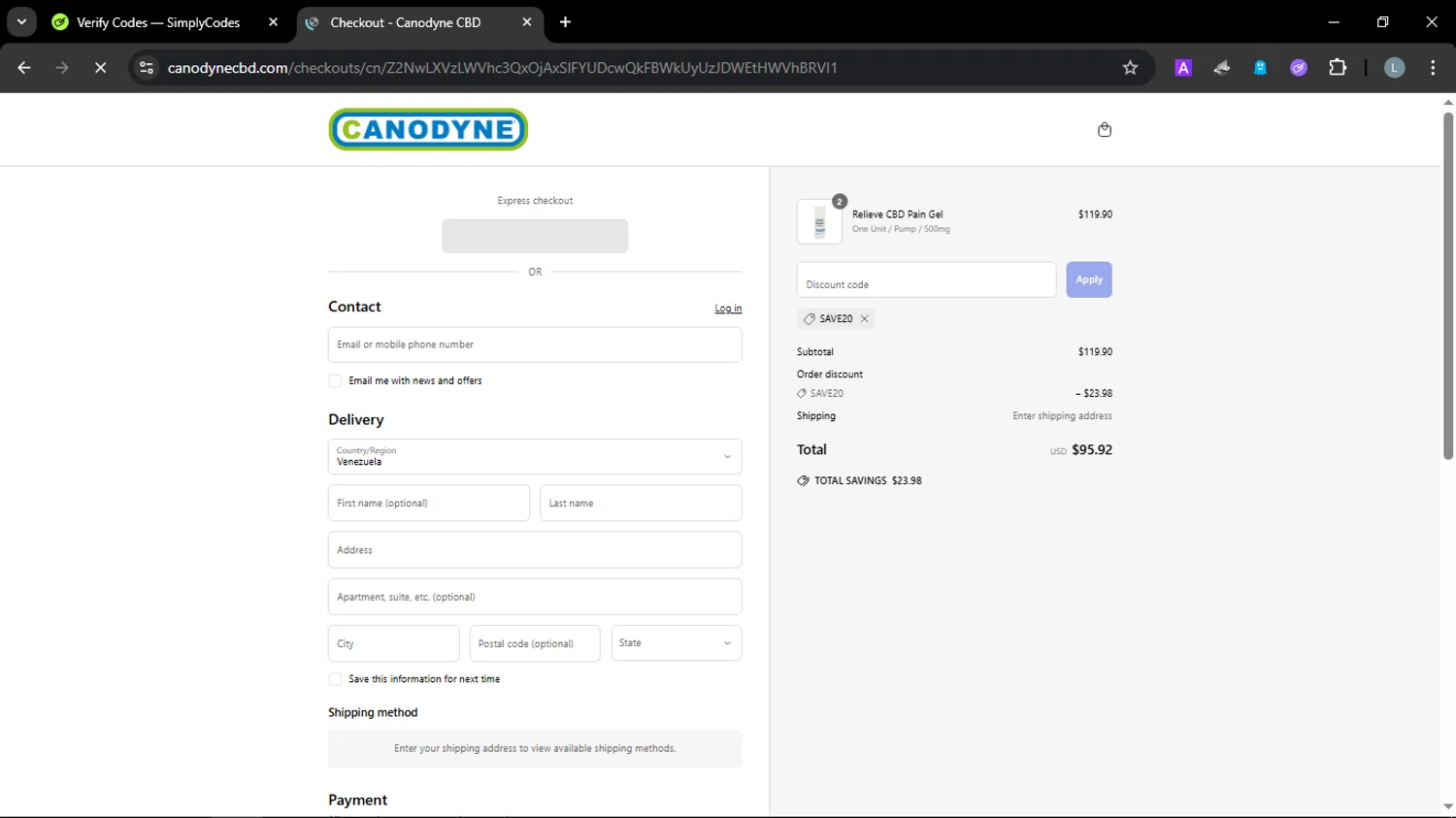Go back to previous page
Viewport: 1456px width, 818px height.
point(24,68)
